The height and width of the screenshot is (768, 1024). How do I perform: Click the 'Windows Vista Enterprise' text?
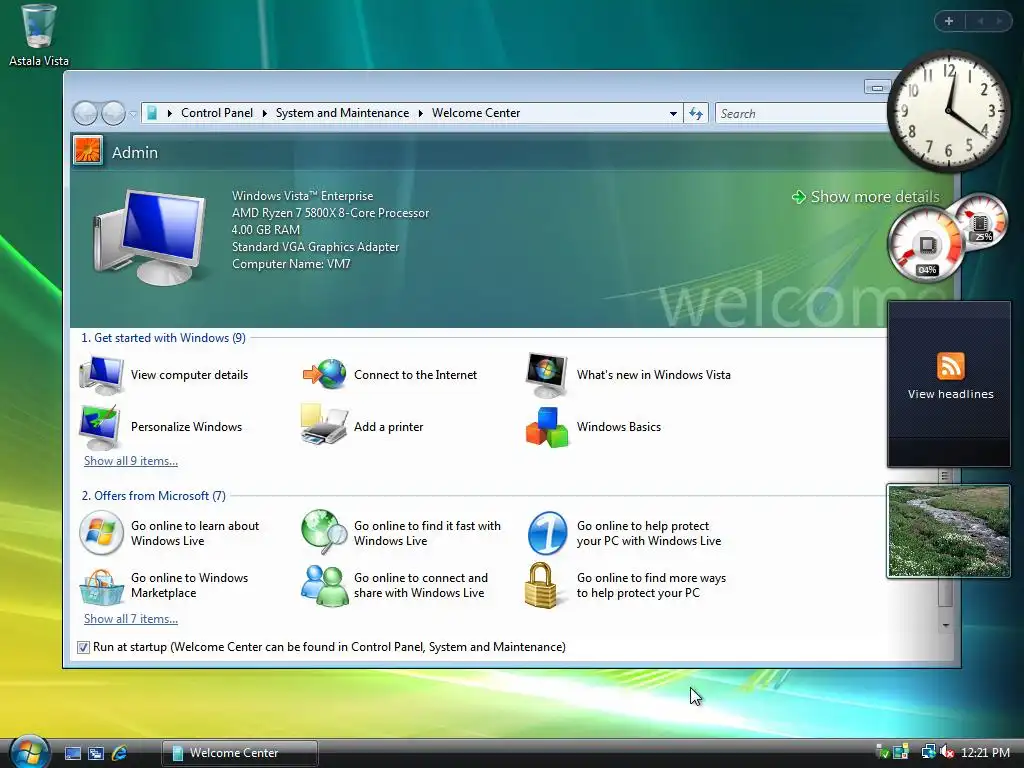click(302, 196)
